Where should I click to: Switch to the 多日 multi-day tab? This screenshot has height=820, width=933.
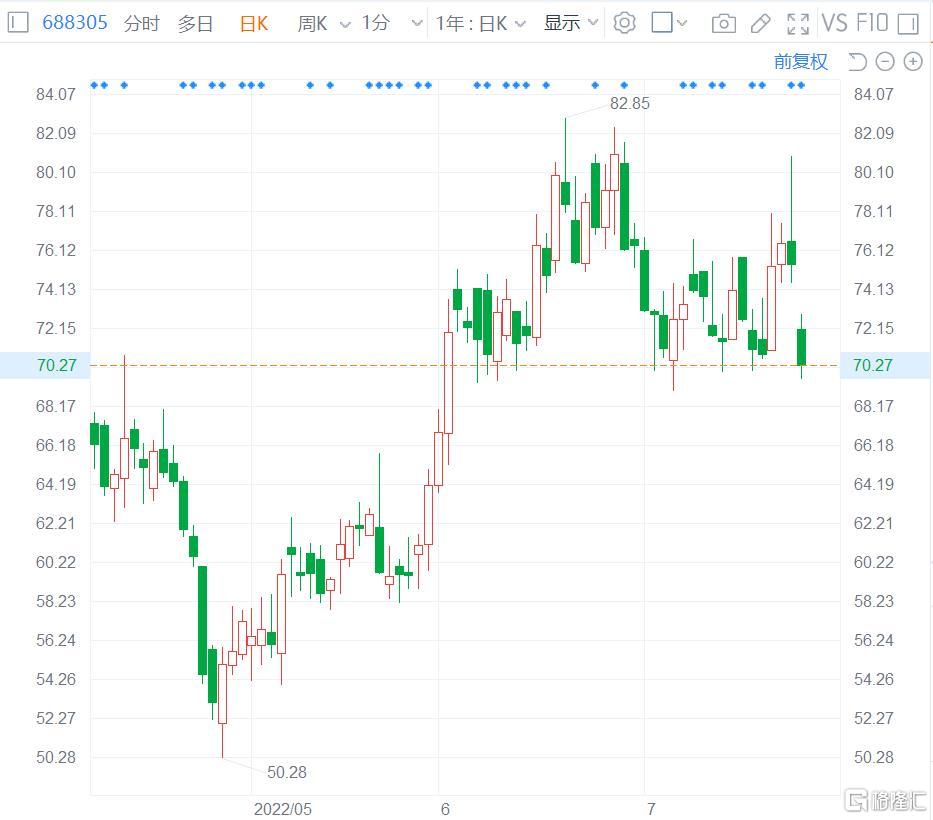195,23
